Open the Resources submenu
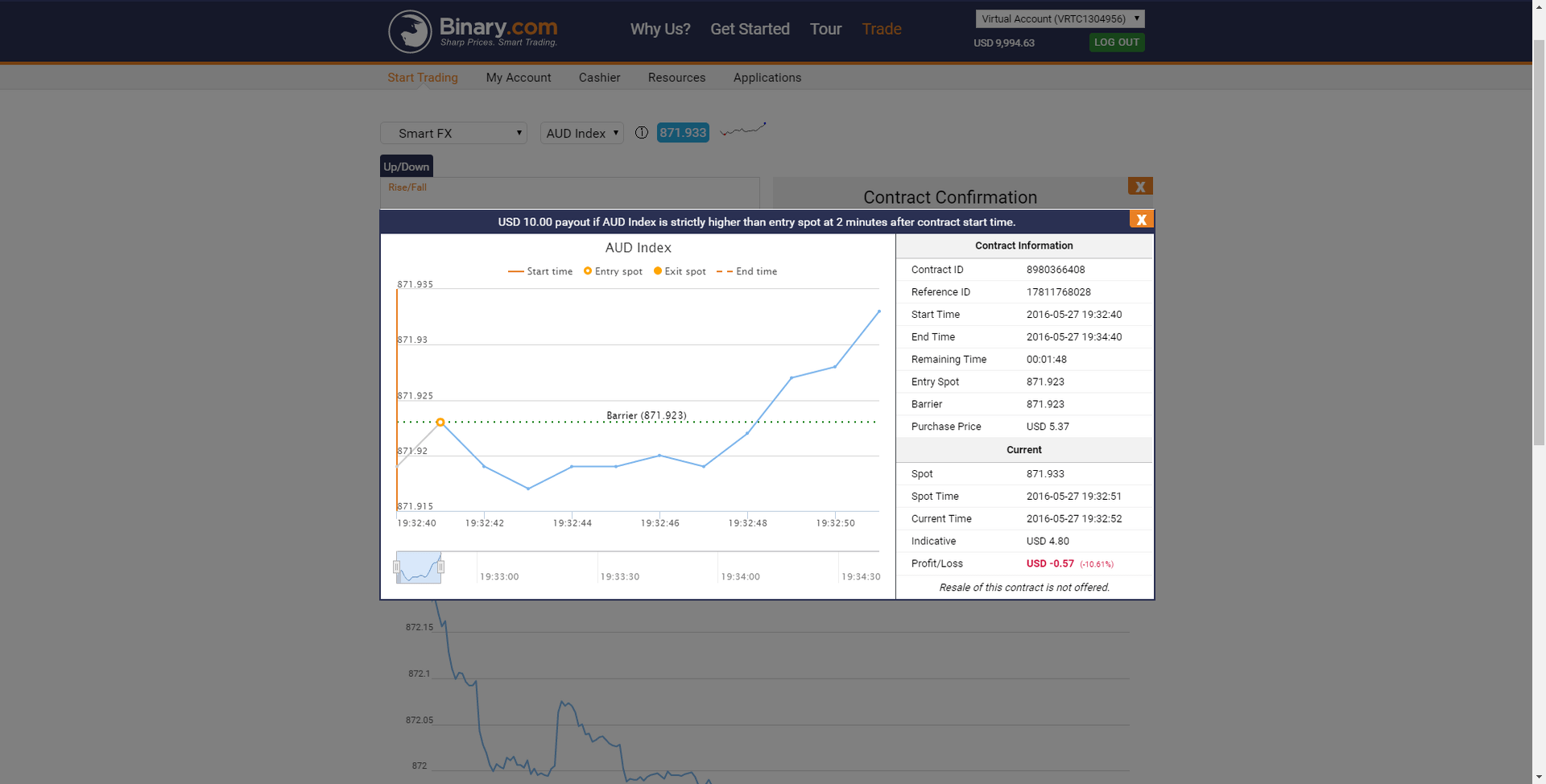 (676, 77)
